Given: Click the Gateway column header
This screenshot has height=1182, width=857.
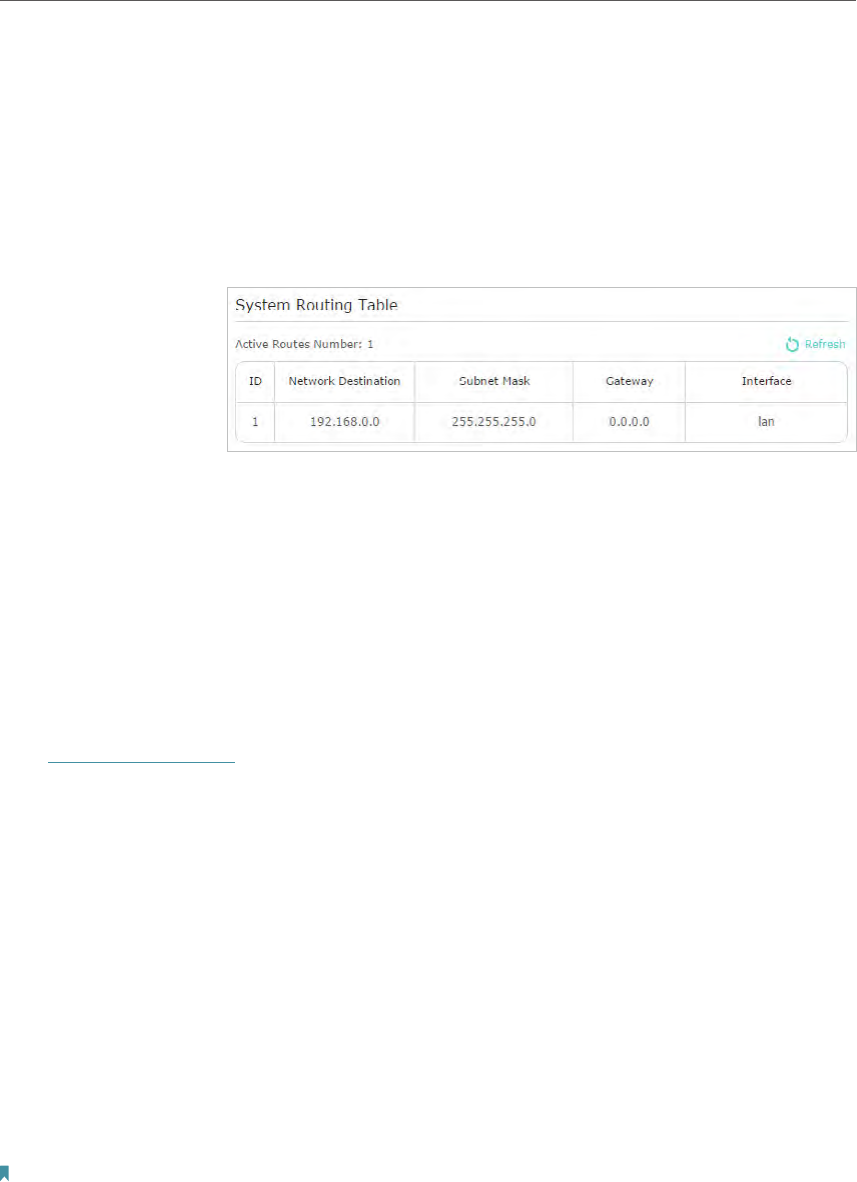Looking at the screenshot, I should click(629, 381).
